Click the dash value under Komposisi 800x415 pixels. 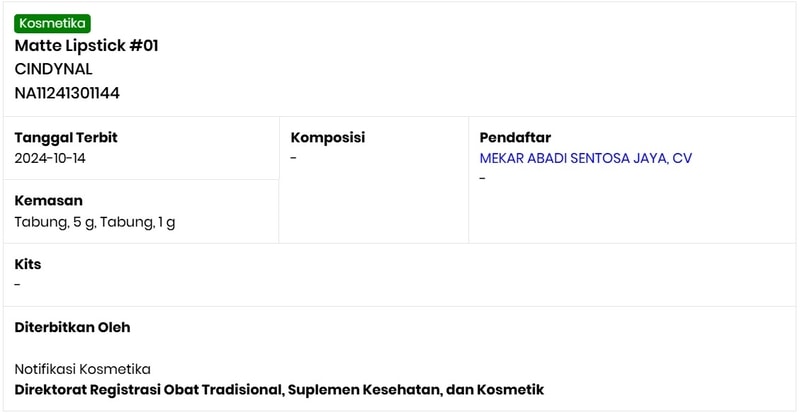pos(294,158)
